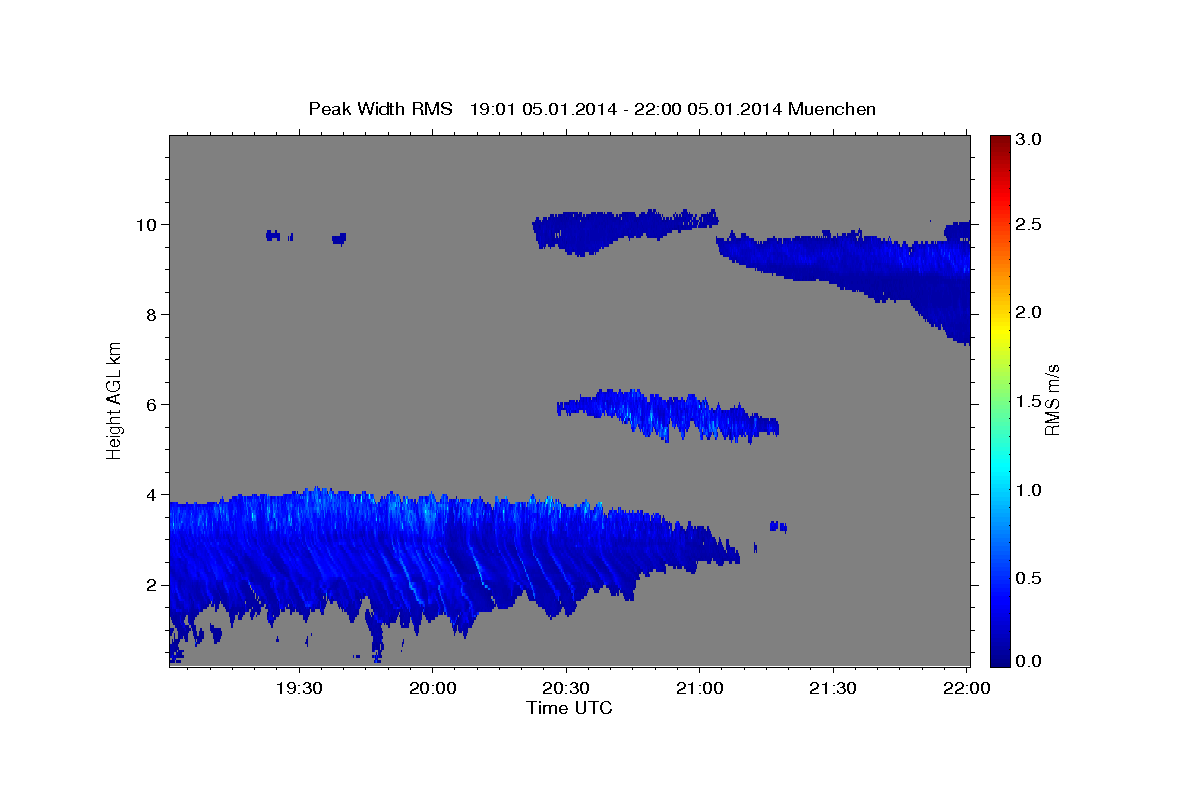
Task: Click the height axis label 6
Action: 153,404
